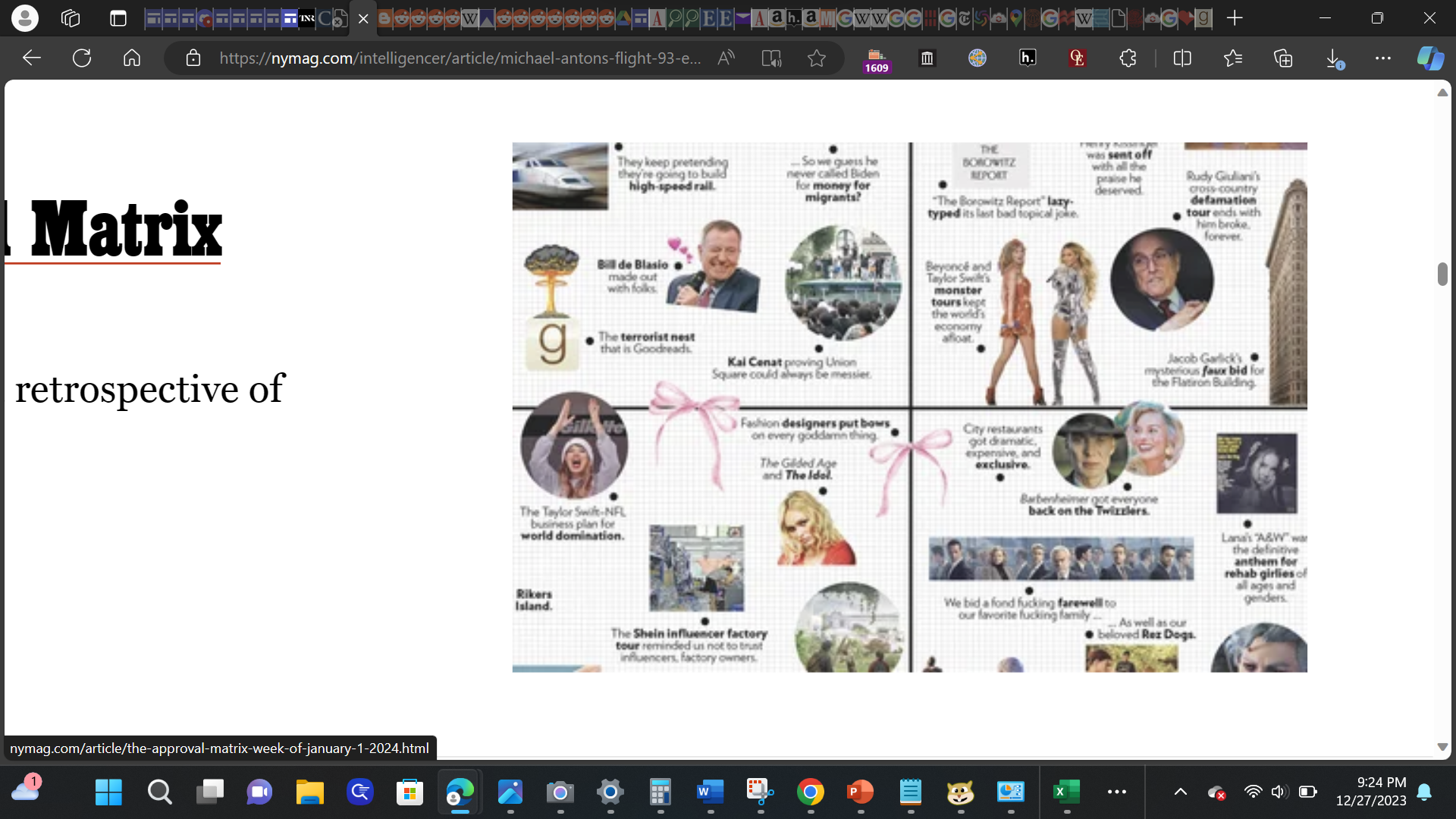Toggle Read aloud in address bar
Viewport: 1456px width, 819px height.
726,58
